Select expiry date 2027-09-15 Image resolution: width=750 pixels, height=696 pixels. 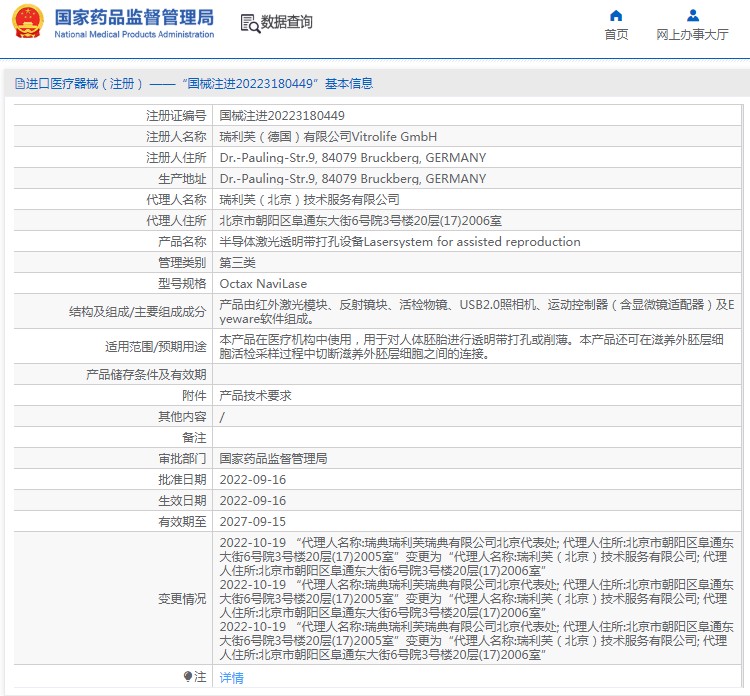253,522
